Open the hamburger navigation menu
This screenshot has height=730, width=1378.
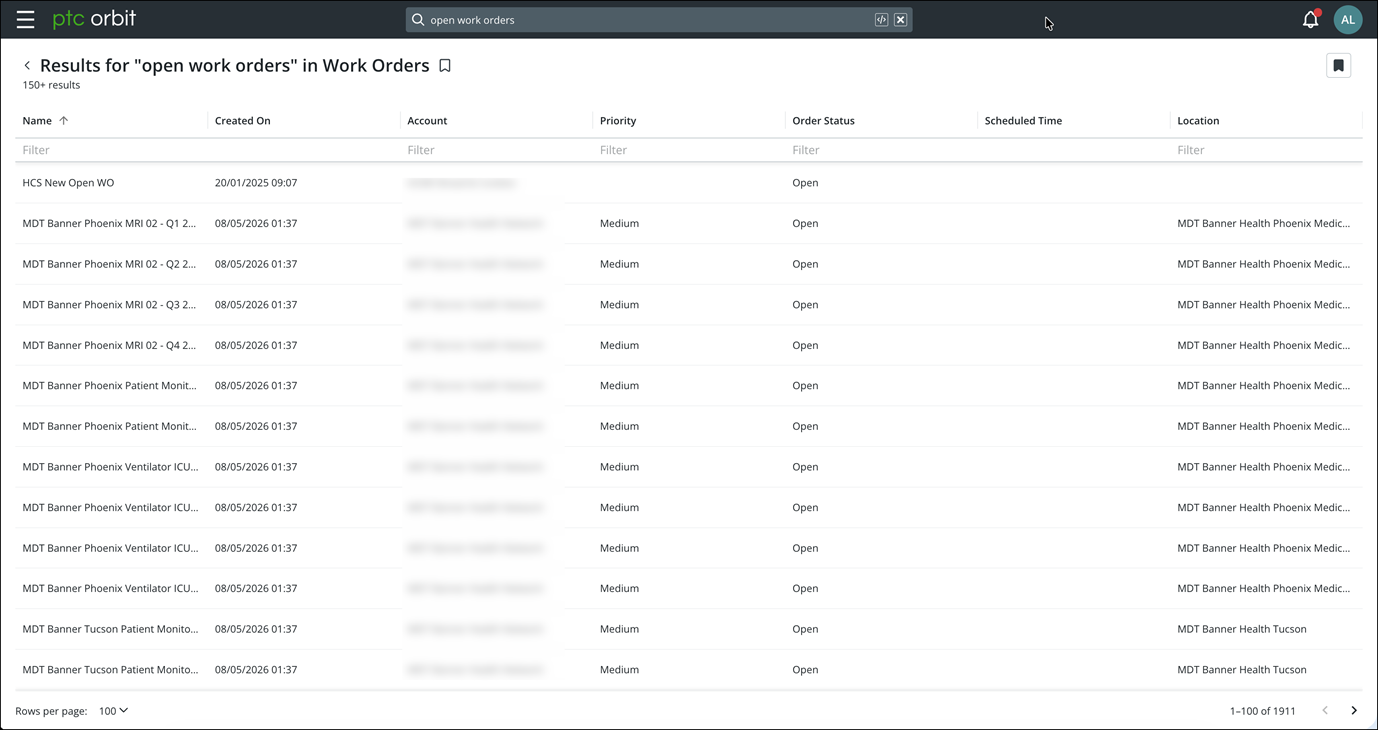26,19
